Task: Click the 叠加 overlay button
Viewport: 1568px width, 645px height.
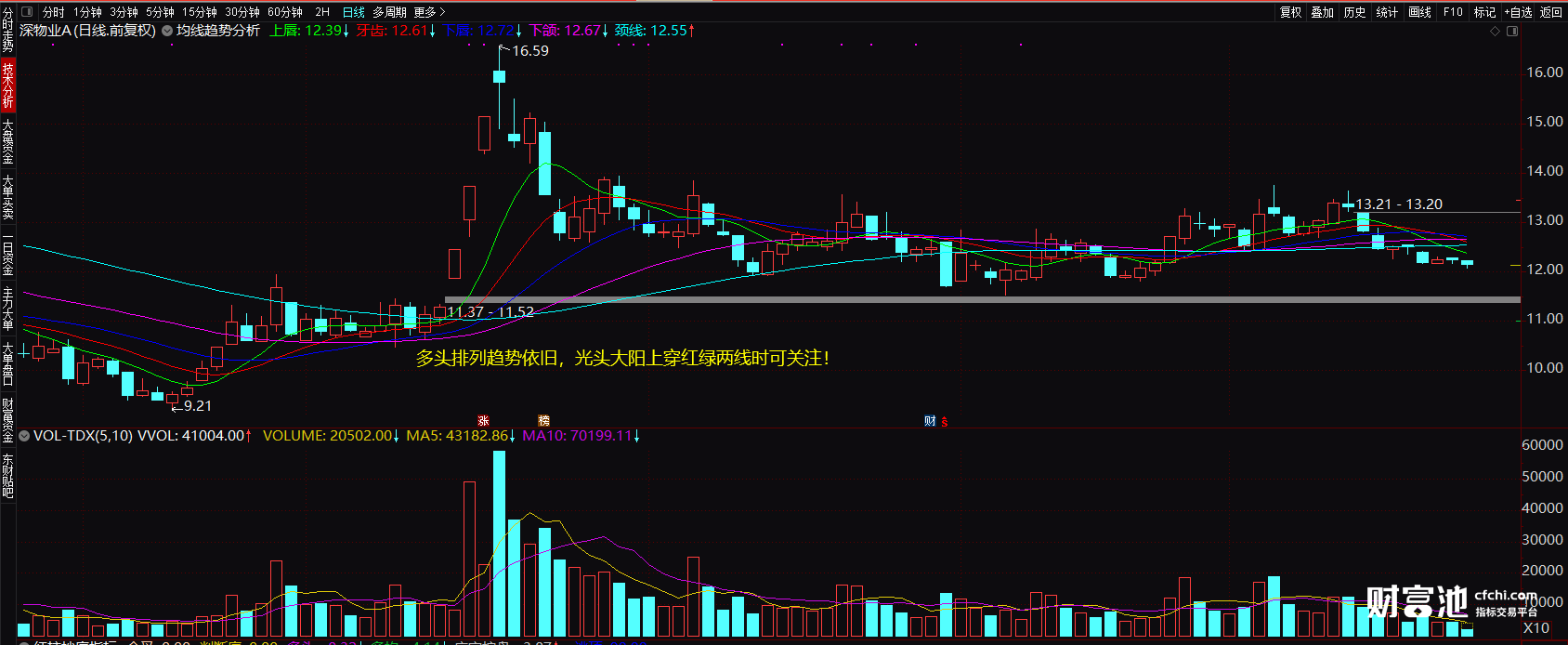Action: pyautogui.click(x=1323, y=12)
